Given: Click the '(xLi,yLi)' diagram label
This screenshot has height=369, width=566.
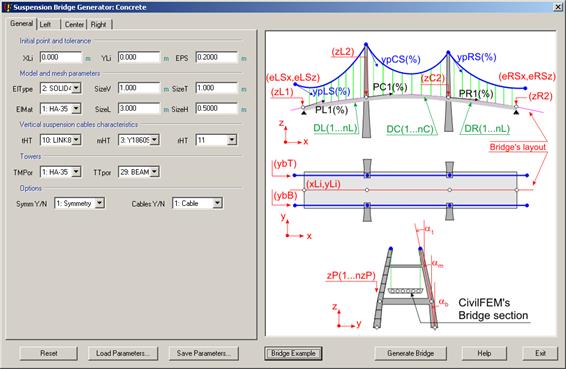Looking at the screenshot, I should point(323,184).
